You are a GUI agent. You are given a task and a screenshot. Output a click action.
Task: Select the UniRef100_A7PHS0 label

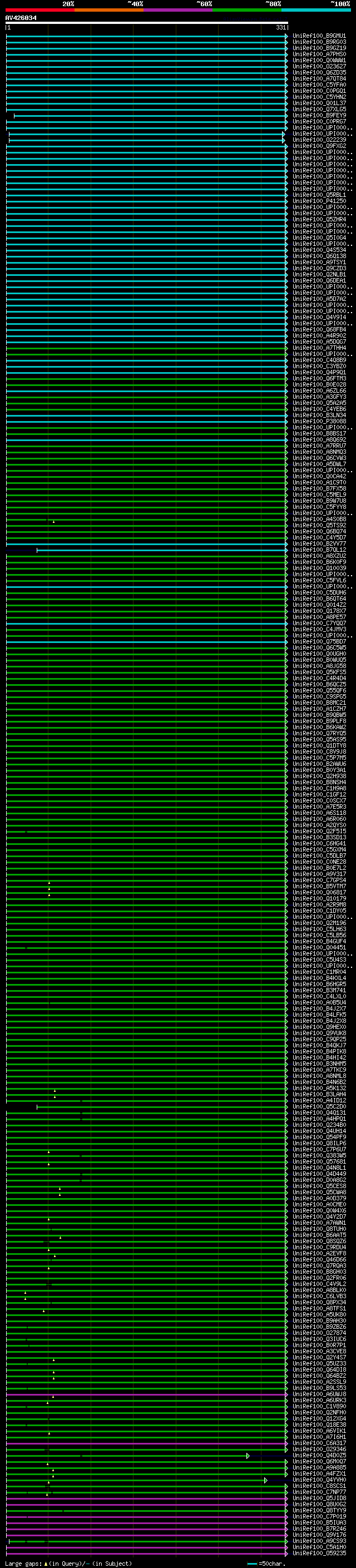point(319,54)
